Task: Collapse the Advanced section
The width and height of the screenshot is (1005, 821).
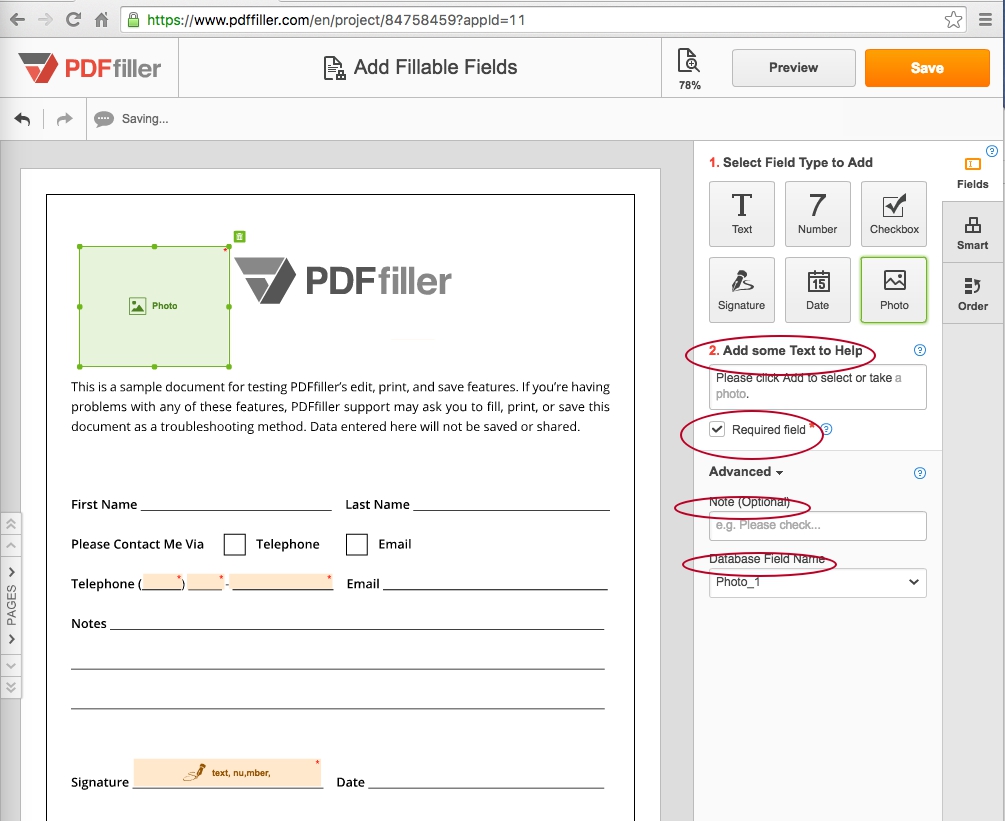Action: pos(746,472)
